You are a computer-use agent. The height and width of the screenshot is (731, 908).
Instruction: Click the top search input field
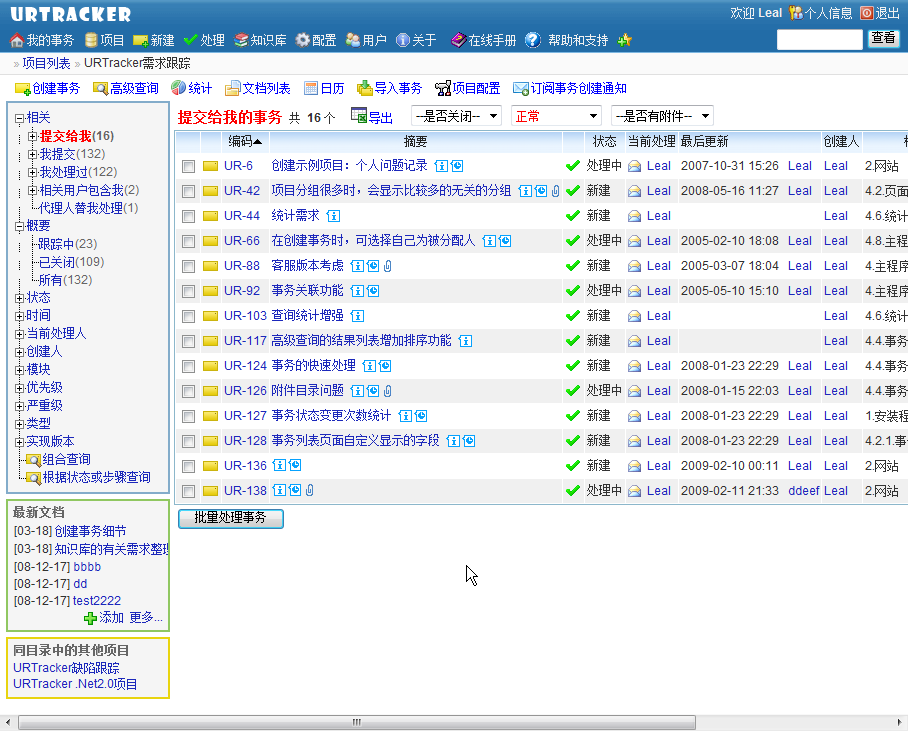coord(819,39)
